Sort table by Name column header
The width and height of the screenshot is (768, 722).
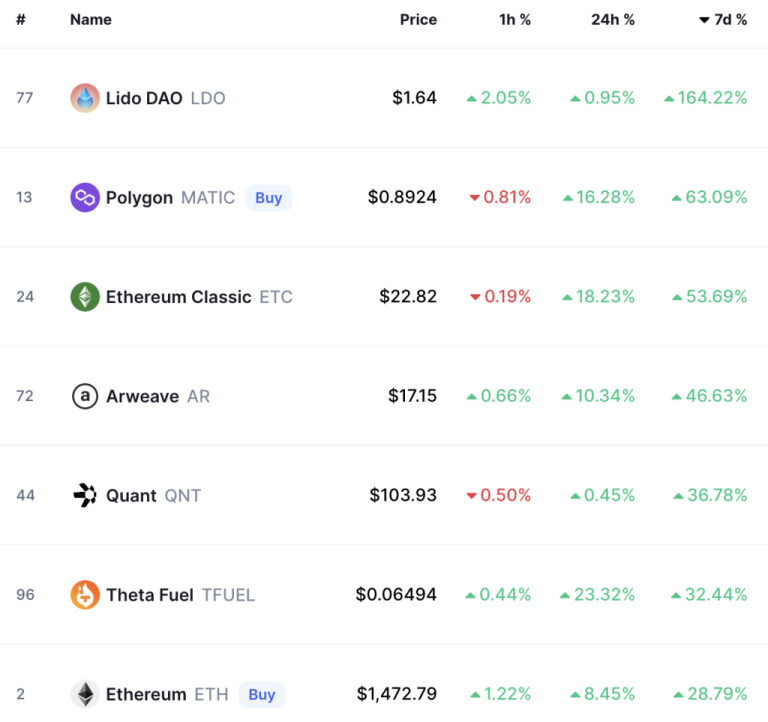click(91, 20)
